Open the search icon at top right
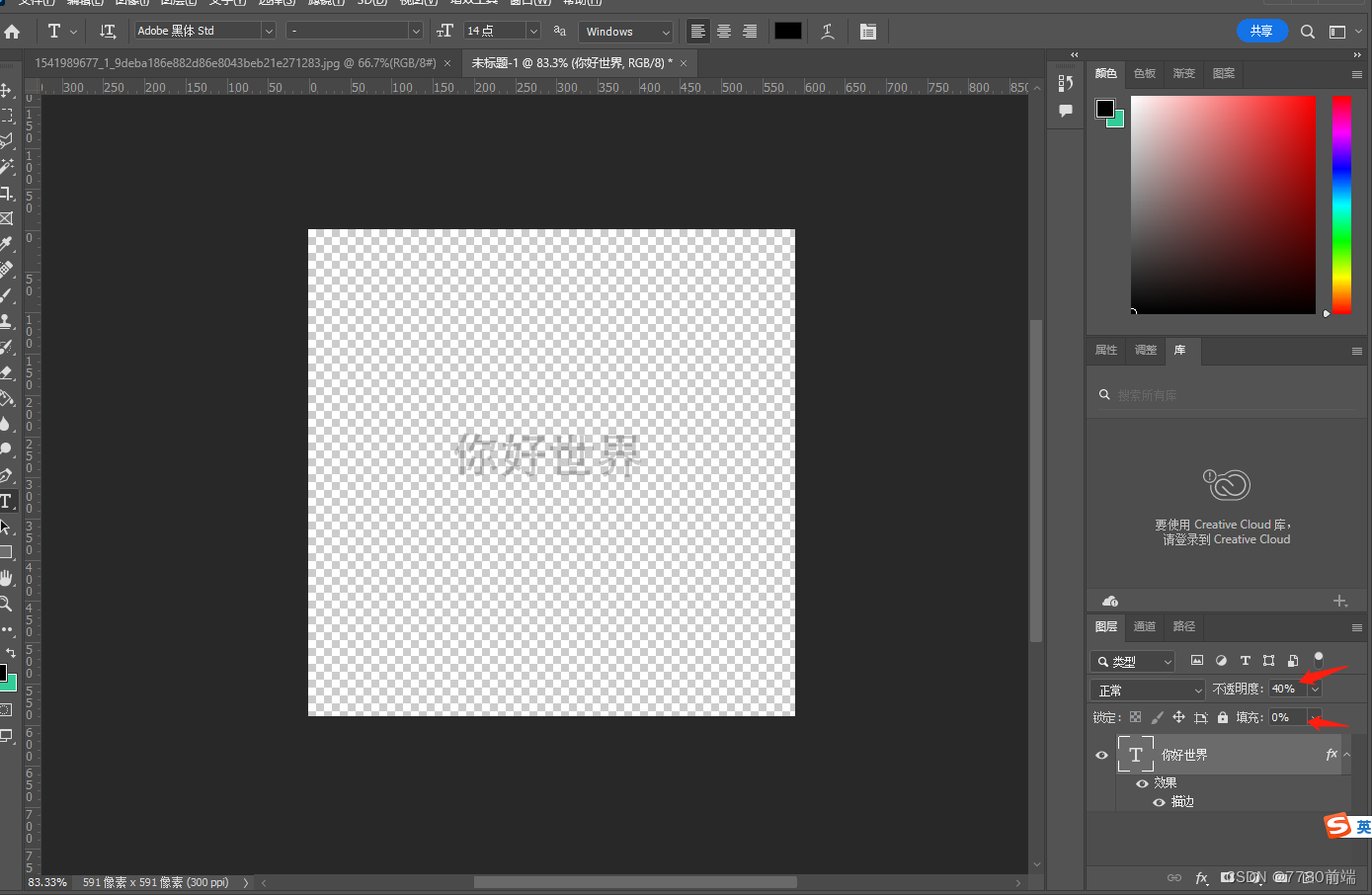Image resolution: width=1372 pixels, height=895 pixels. [1308, 32]
